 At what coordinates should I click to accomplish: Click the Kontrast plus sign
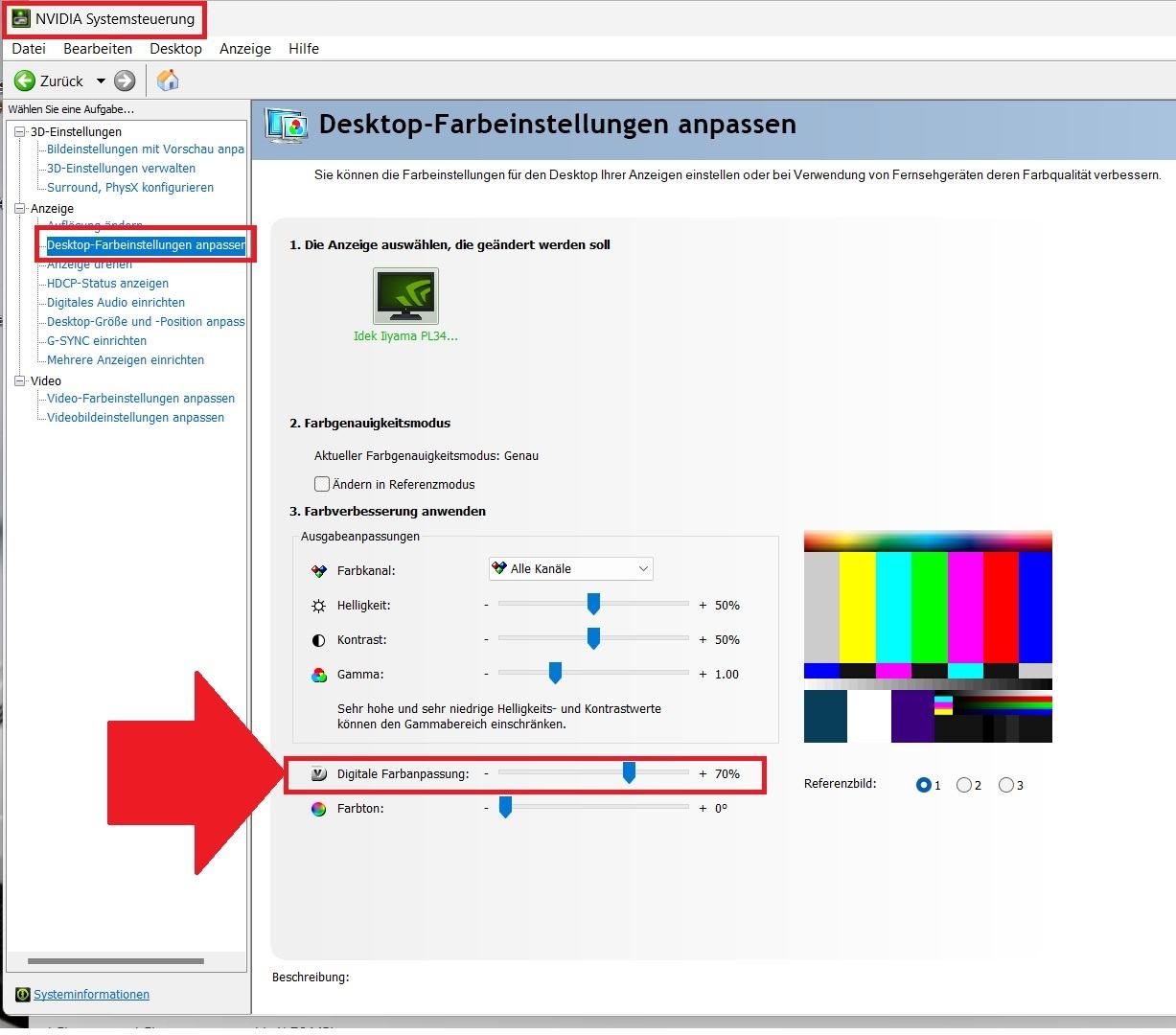pos(703,640)
